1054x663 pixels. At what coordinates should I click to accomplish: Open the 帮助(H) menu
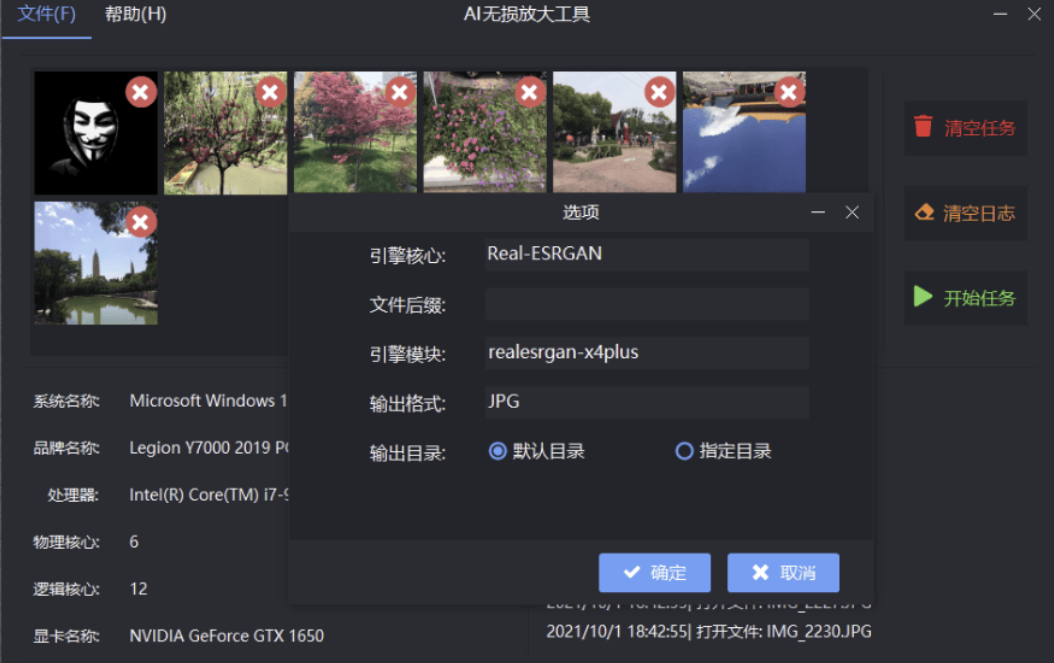click(x=135, y=15)
